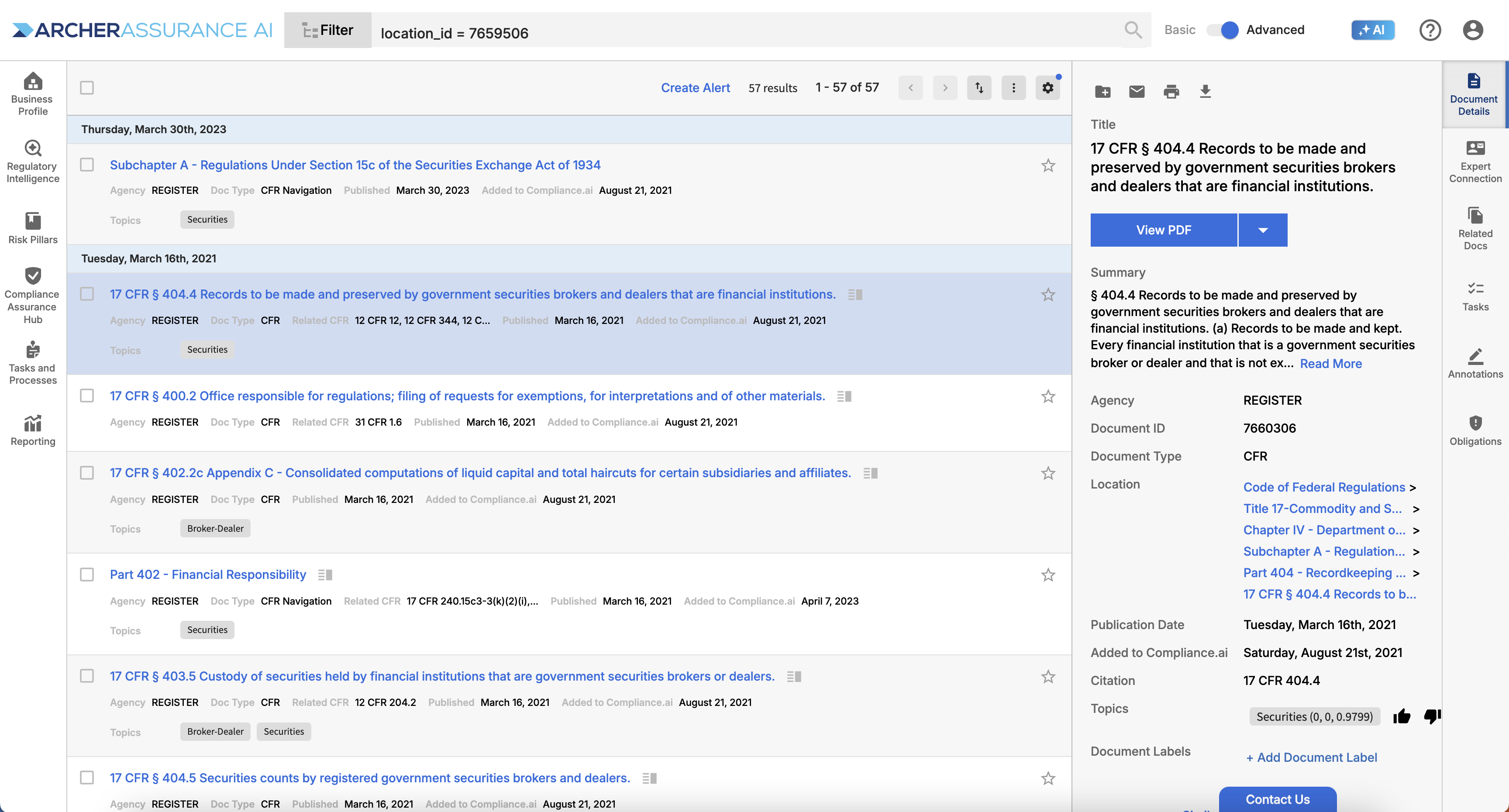Click the add to folder icon

1102,91
